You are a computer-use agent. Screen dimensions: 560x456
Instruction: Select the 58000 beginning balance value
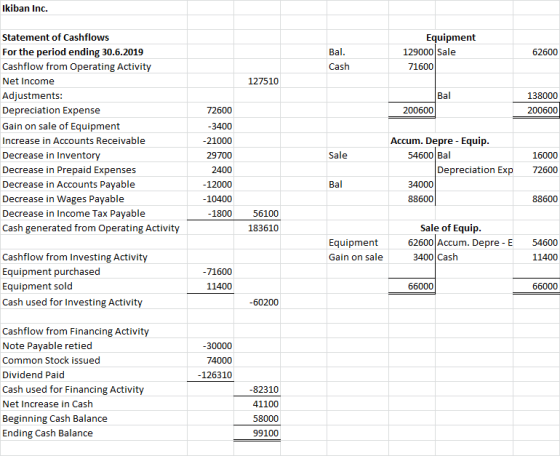tap(266, 419)
